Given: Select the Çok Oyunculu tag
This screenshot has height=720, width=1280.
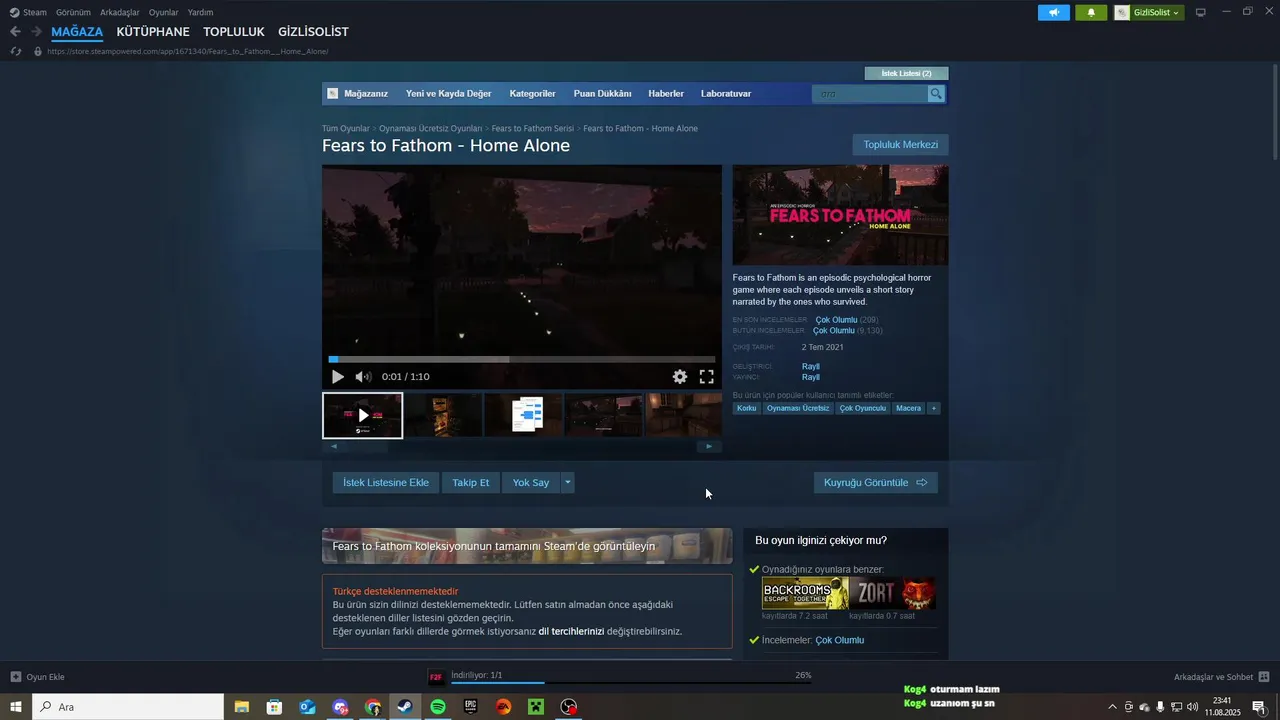Looking at the screenshot, I should [x=863, y=408].
